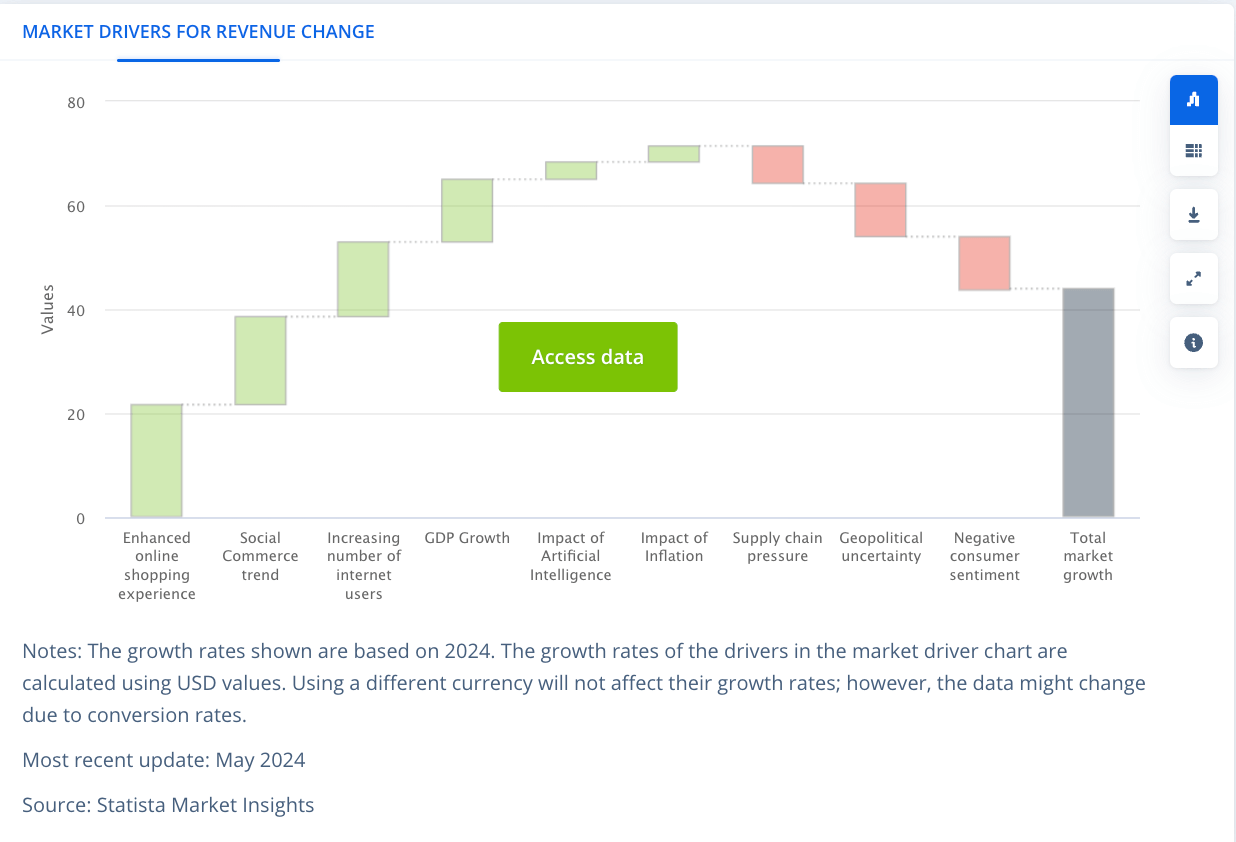Click the Impact of Inflation bar
Viewport: 1236px width, 842px height.
(674, 154)
